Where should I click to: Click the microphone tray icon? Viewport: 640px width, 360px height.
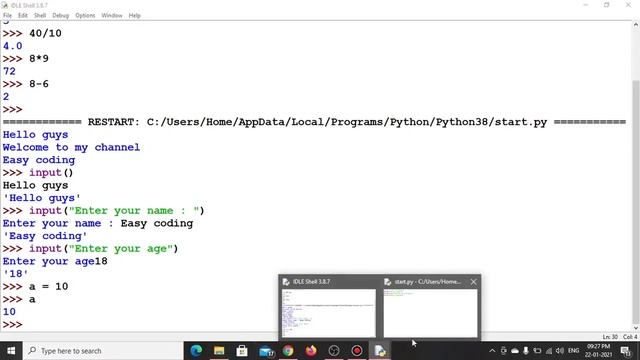tap(526, 351)
